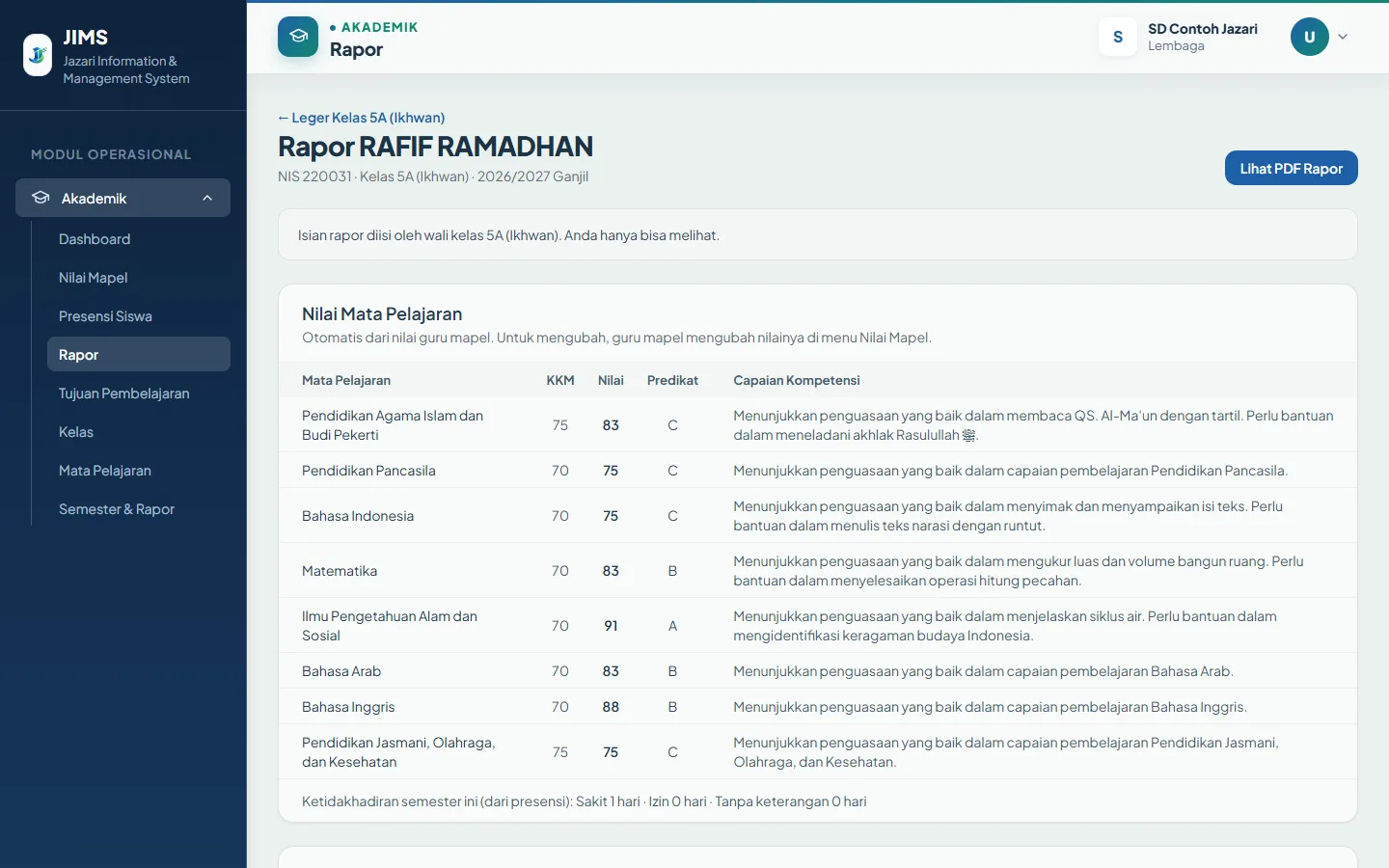
Task: Click predicate A in Ilmu Pengetahuan Alam row
Action: 672,626
